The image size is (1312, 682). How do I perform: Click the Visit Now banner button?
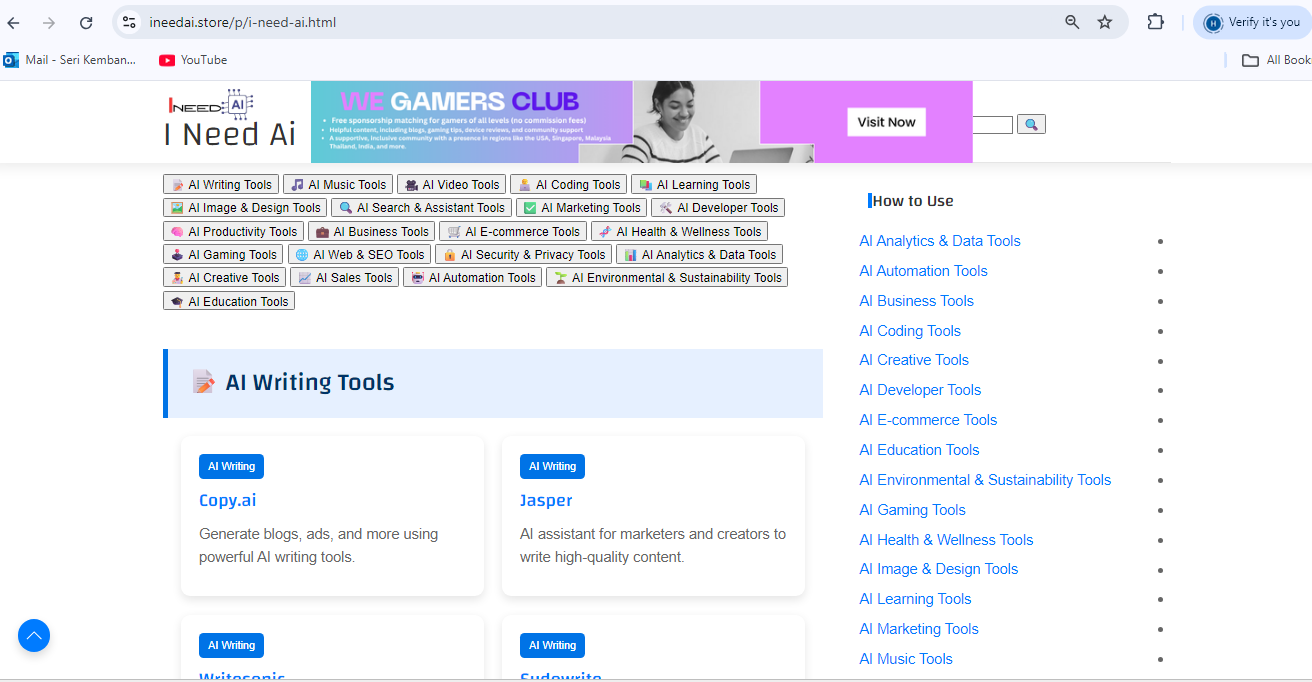coord(886,122)
